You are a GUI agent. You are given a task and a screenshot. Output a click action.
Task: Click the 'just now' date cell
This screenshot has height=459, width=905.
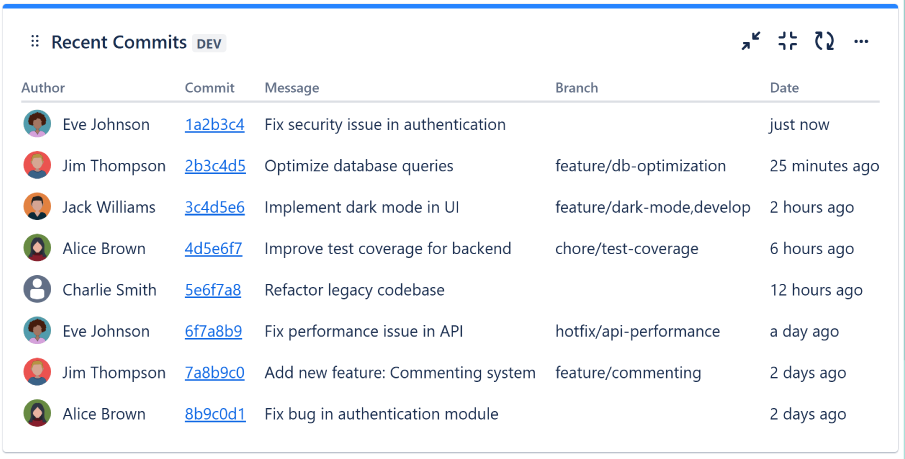[799, 125]
